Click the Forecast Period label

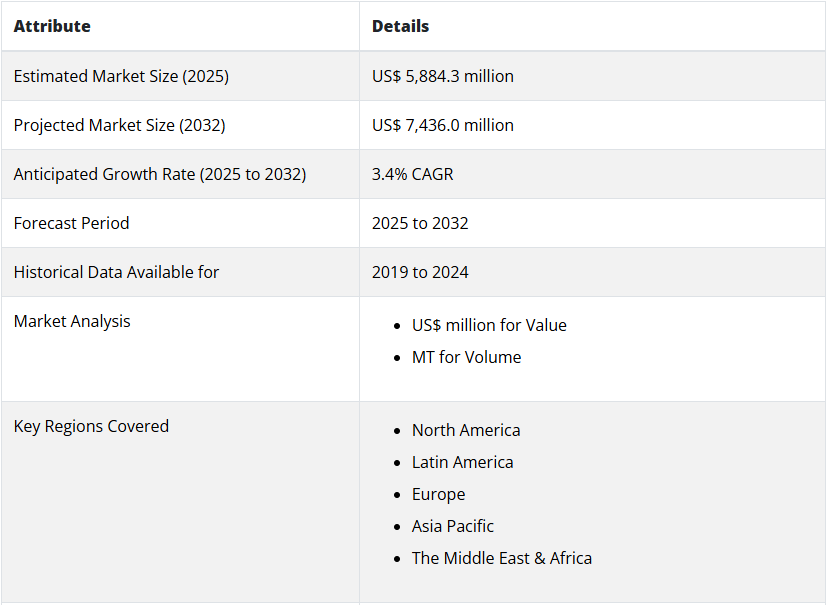pyautogui.click(x=71, y=223)
